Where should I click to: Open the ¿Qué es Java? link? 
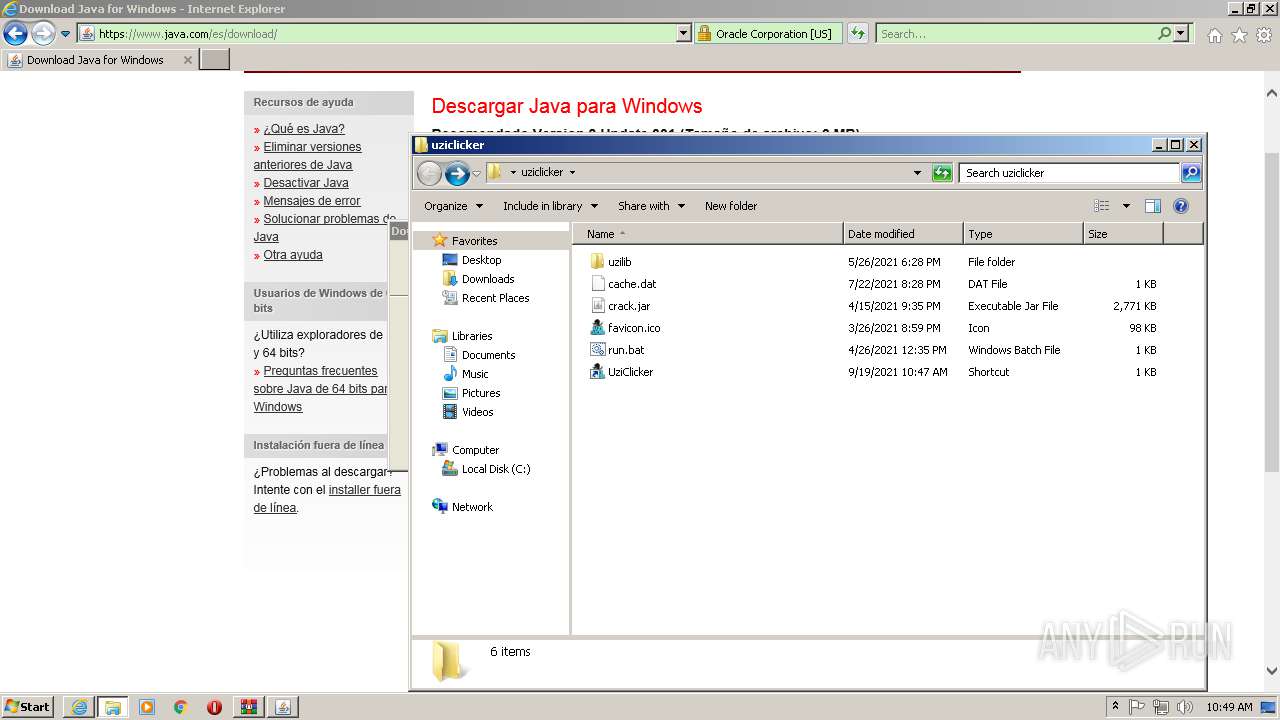pos(304,129)
